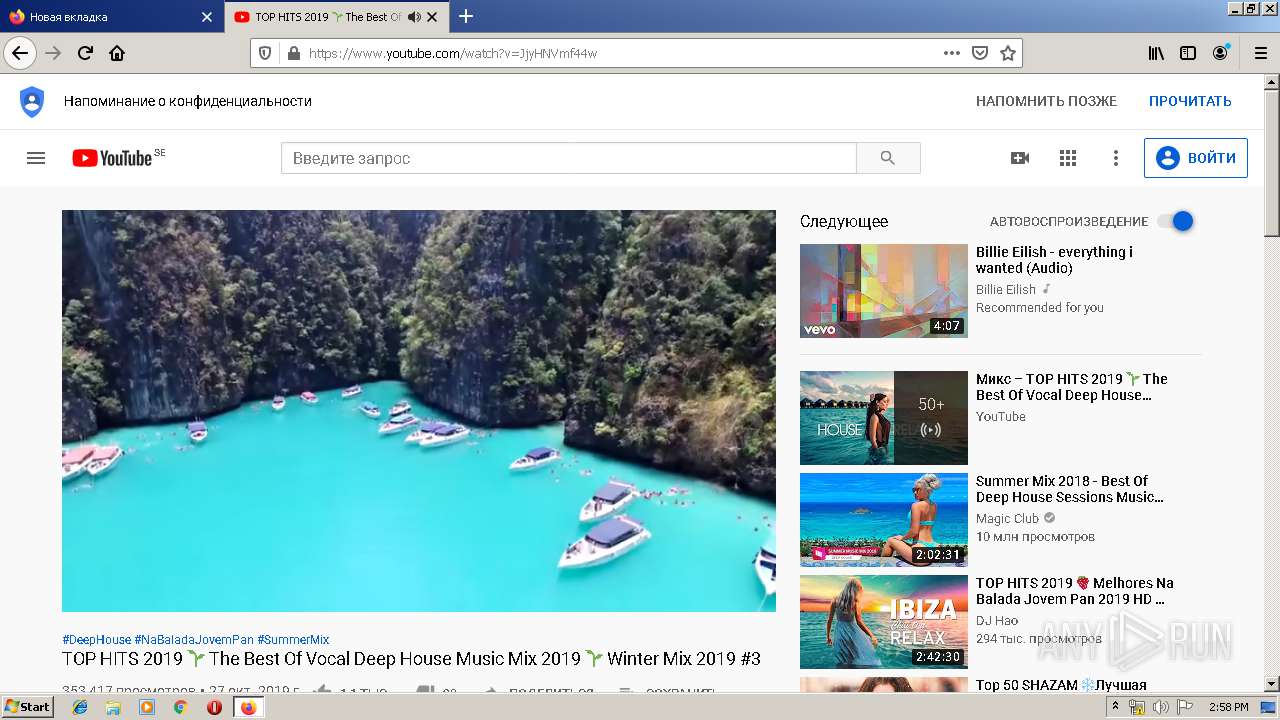Open Internet Explorer from the taskbar
Image resolution: width=1280 pixels, height=720 pixels.
pyautogui.click(x=80, y=707)
